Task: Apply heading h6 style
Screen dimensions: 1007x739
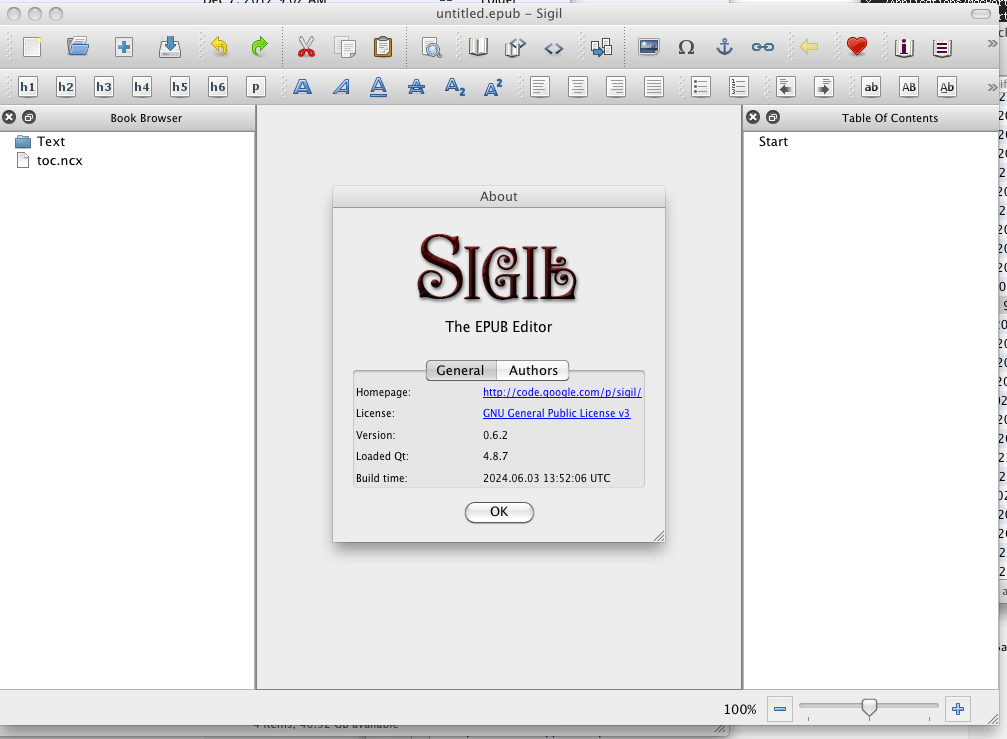Action: click(218, 87)
